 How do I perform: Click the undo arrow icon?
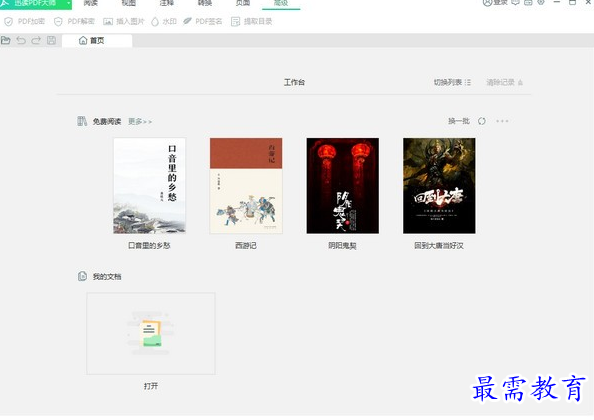pyautogui.click(x=21, y=40)
